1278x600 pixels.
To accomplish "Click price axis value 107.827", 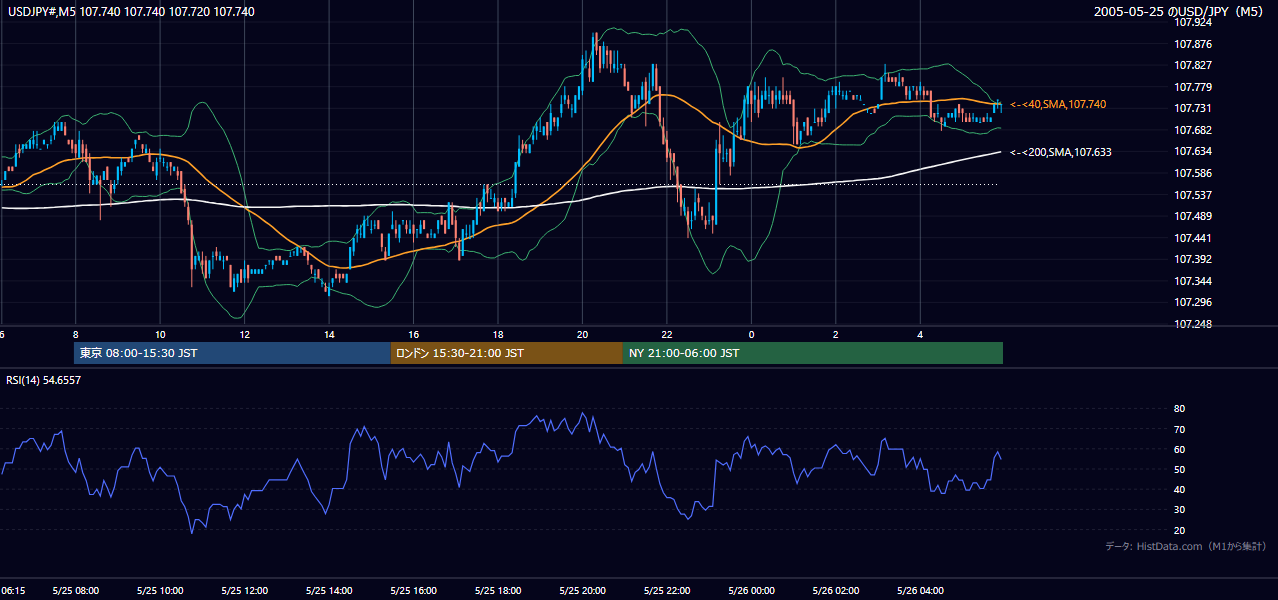I will (1194, 65).
